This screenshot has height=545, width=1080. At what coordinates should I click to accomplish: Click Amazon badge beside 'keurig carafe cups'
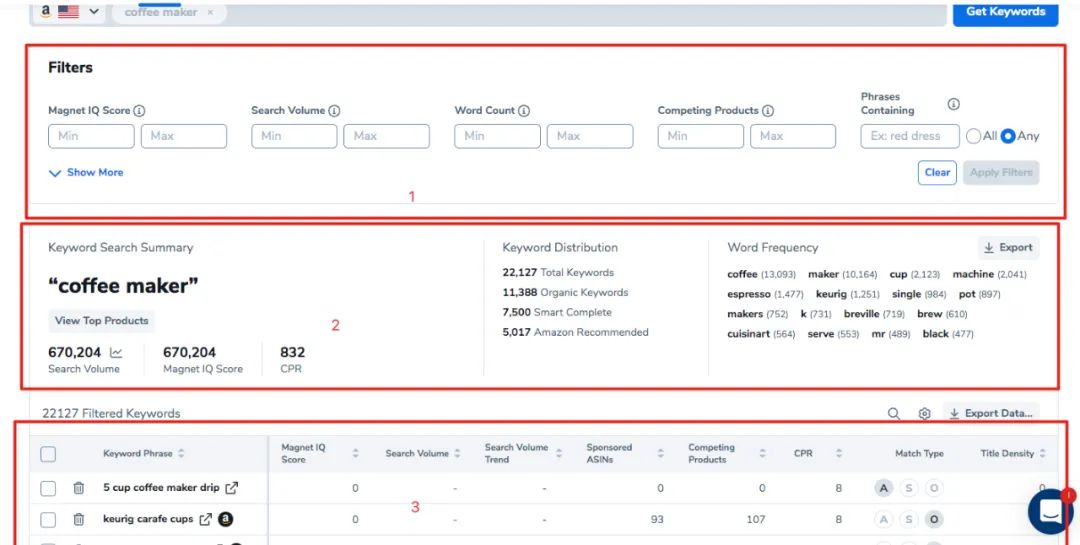[x=226, y=519]
